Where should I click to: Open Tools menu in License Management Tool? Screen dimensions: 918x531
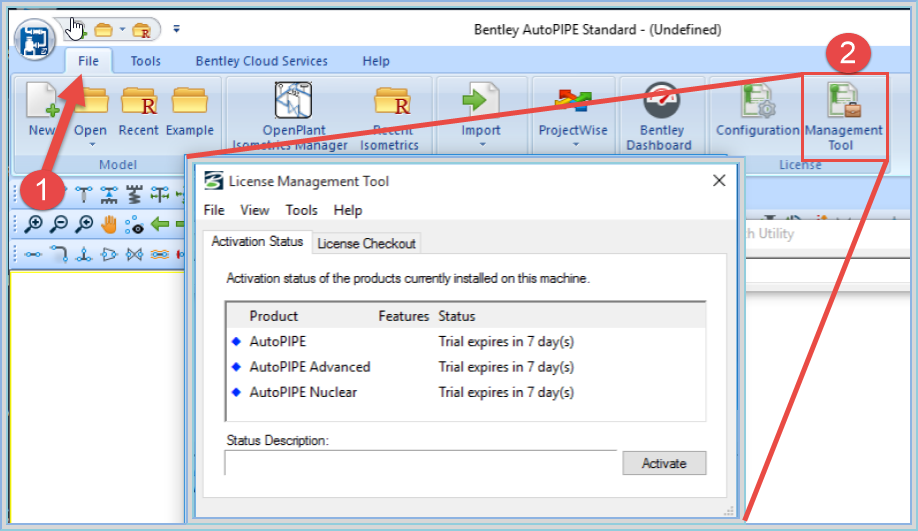click(x=302, y=210)
